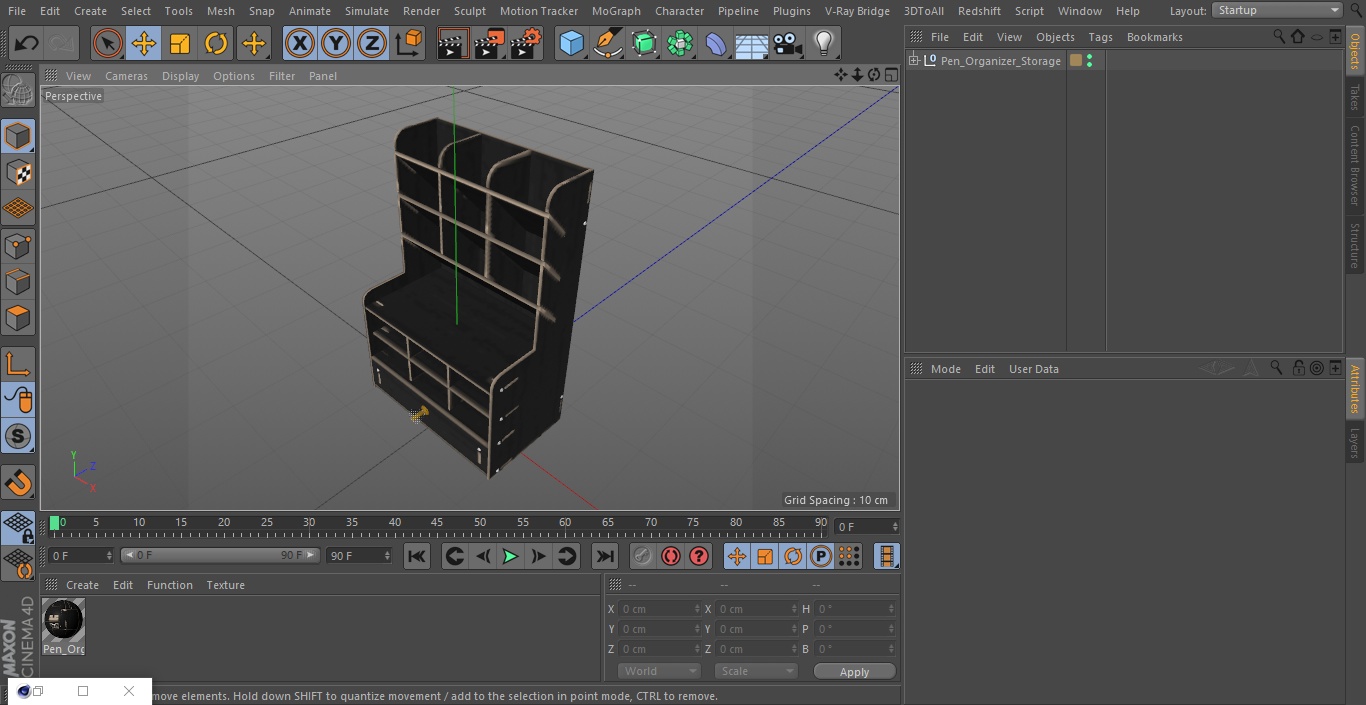Add a Floor environment object
Viewport: 1366px width, 705px height.
752,44
